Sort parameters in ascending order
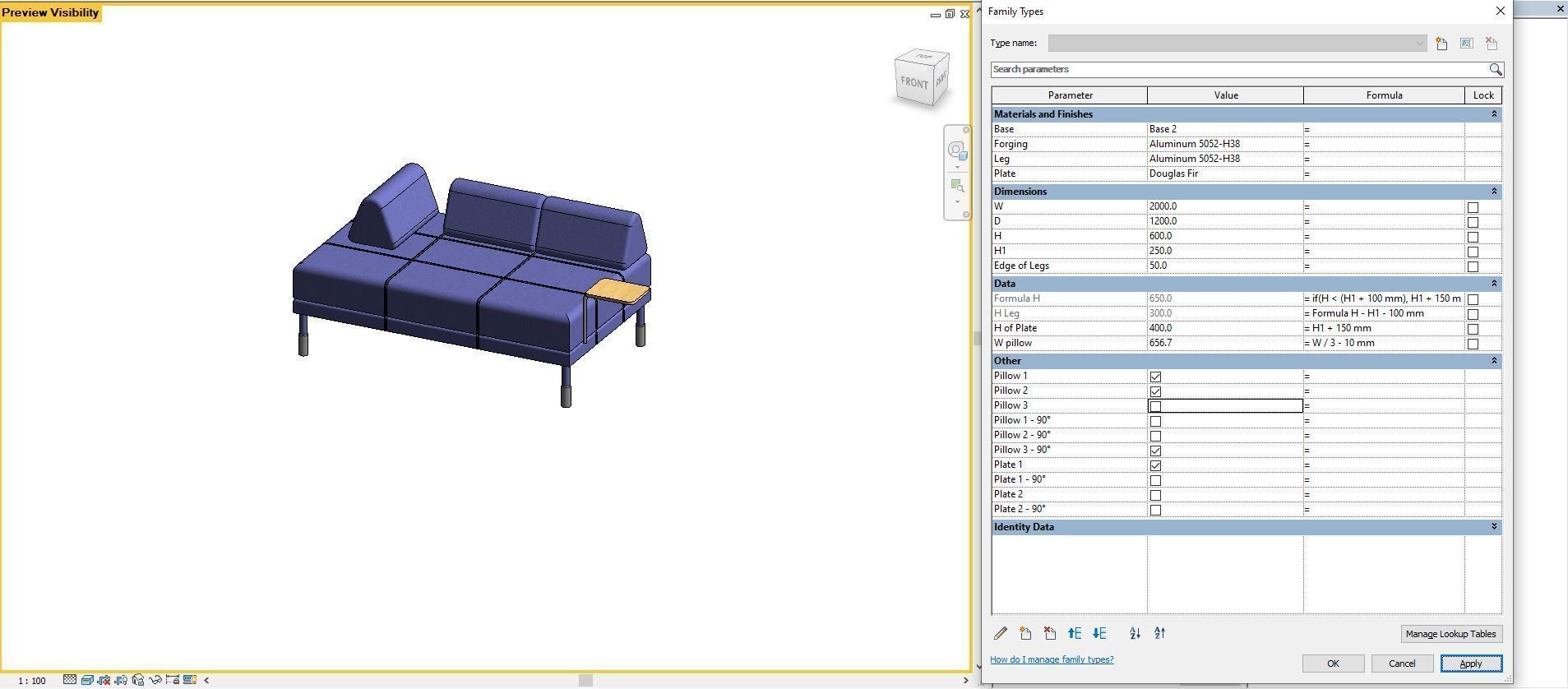This screenshot has width=1568, height=689. point(1135,633)
